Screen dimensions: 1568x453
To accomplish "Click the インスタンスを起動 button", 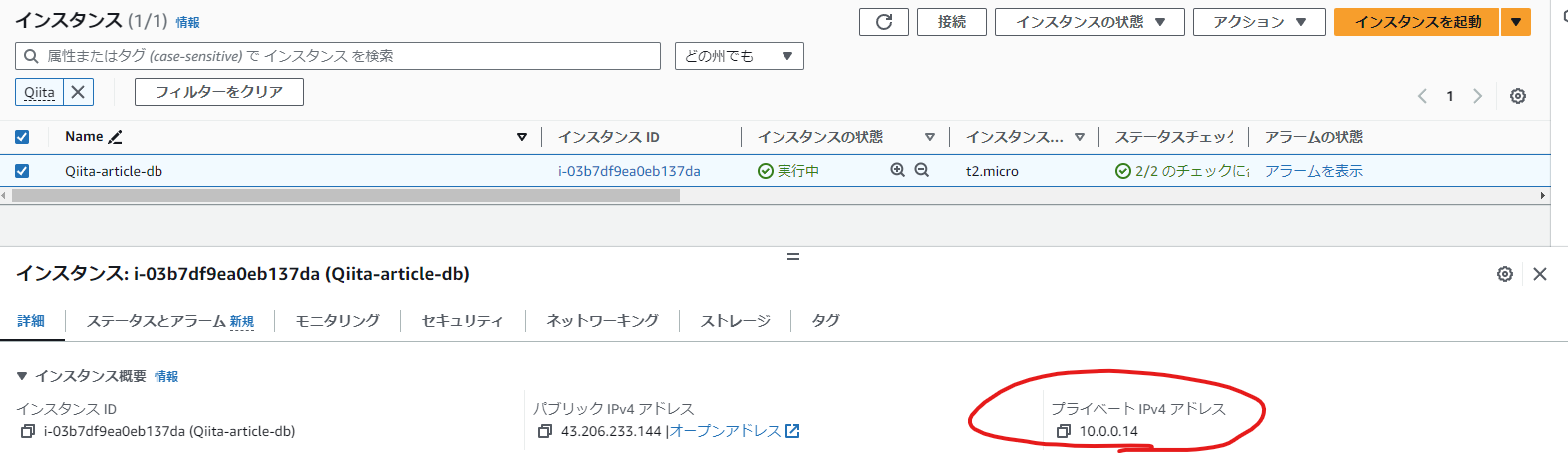I will 1416,22.
